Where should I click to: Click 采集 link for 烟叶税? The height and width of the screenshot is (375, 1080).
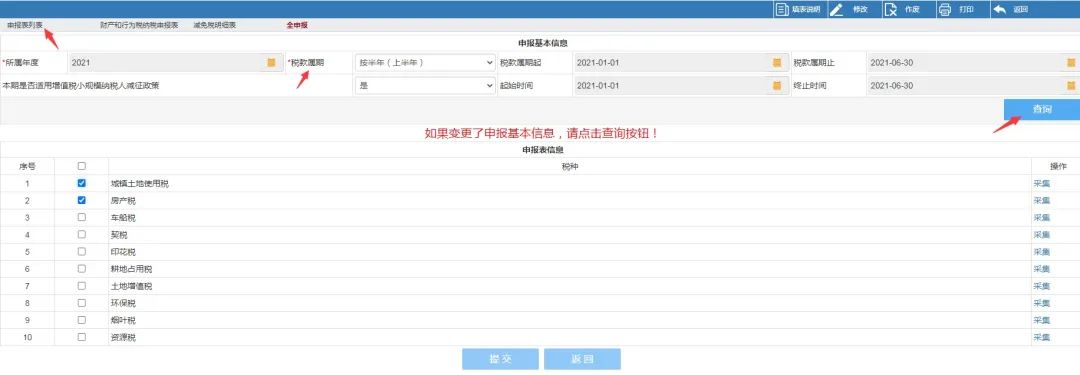tap(1041, 321)
